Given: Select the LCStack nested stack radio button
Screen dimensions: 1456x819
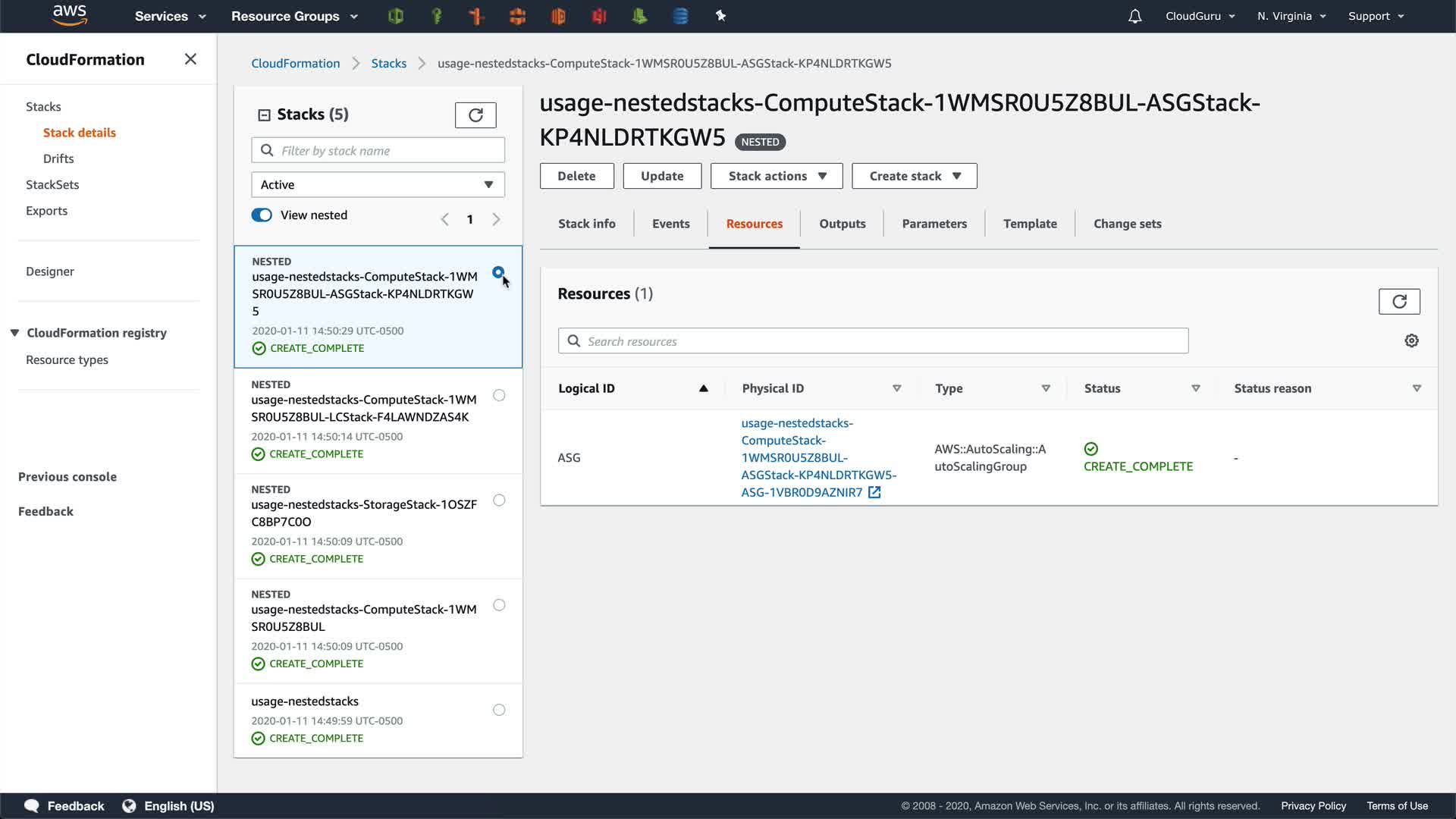Looking at the screenshot, I should (499, 395).
